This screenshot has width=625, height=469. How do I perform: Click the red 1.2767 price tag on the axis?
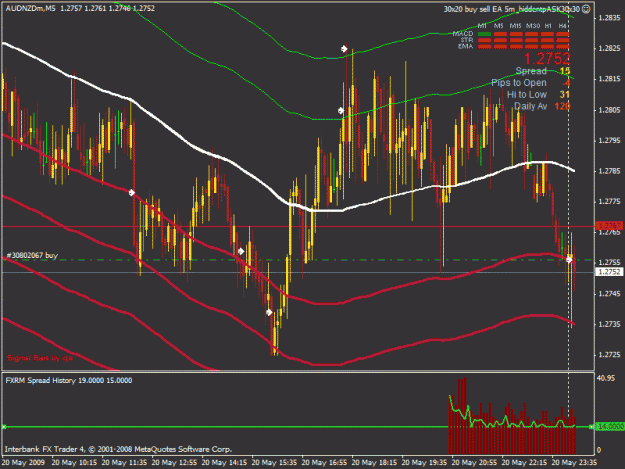coord(609,226)
